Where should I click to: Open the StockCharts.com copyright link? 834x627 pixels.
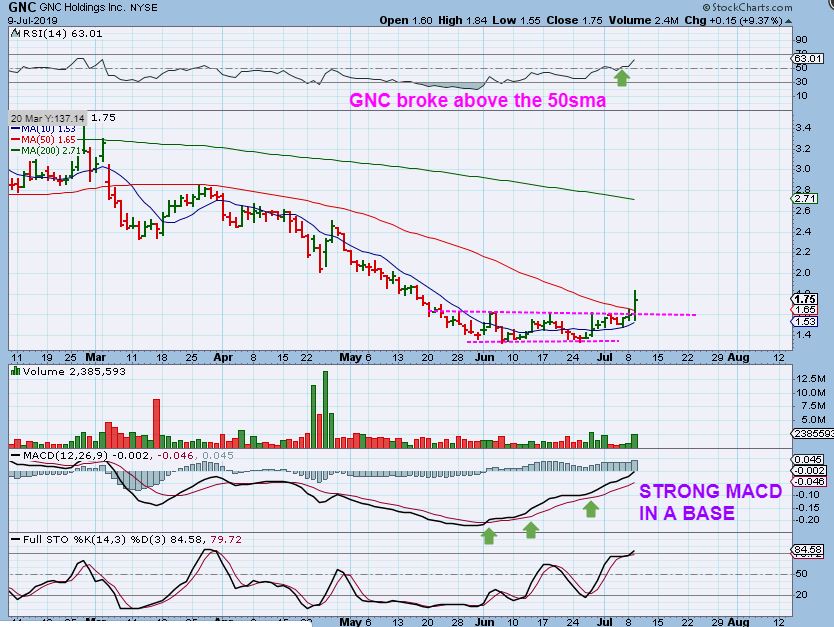point(747,7)
